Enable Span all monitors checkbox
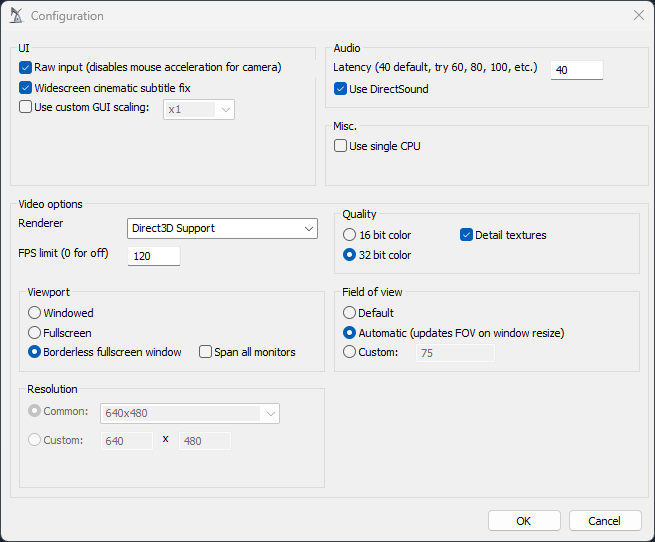This screenshot has width=655, height=542. [x=206, y=352]
